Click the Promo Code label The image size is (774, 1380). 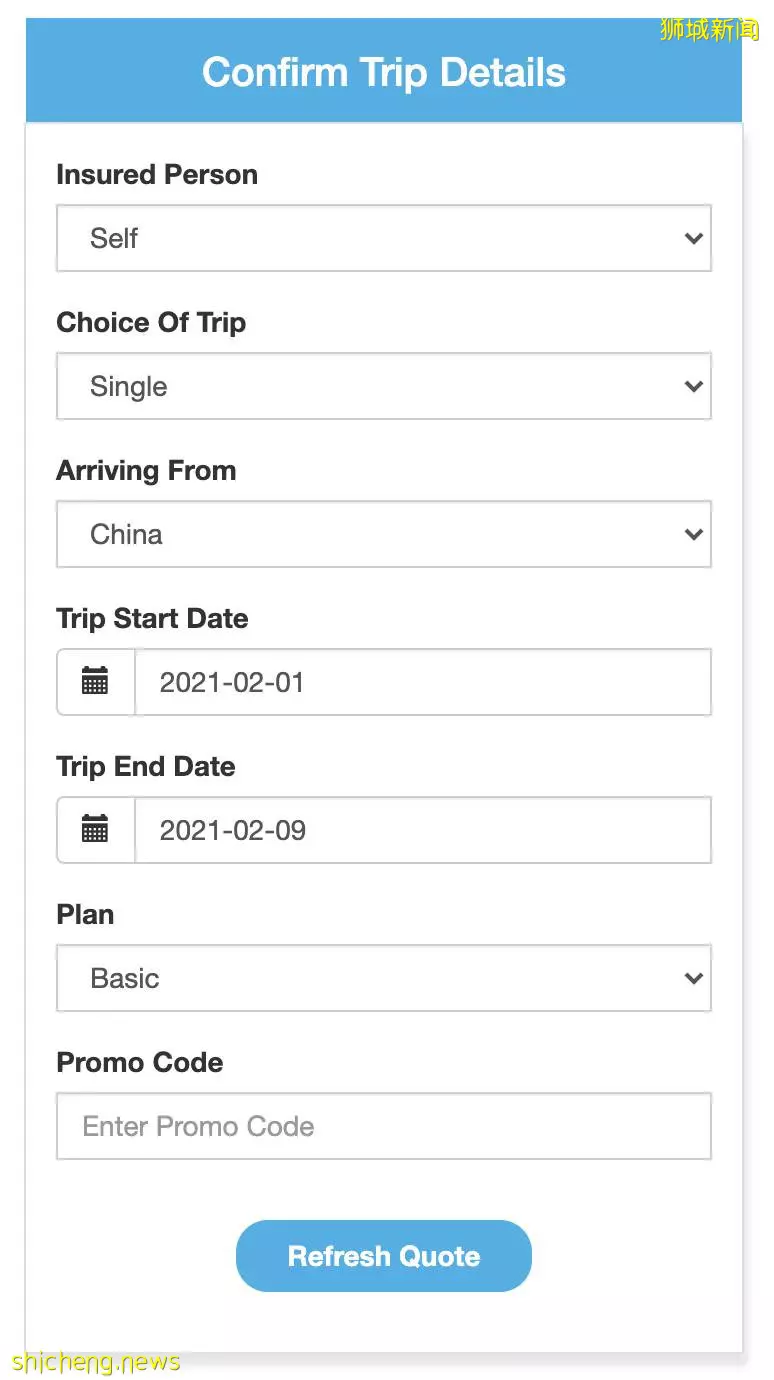click(x=140, y=1062)
